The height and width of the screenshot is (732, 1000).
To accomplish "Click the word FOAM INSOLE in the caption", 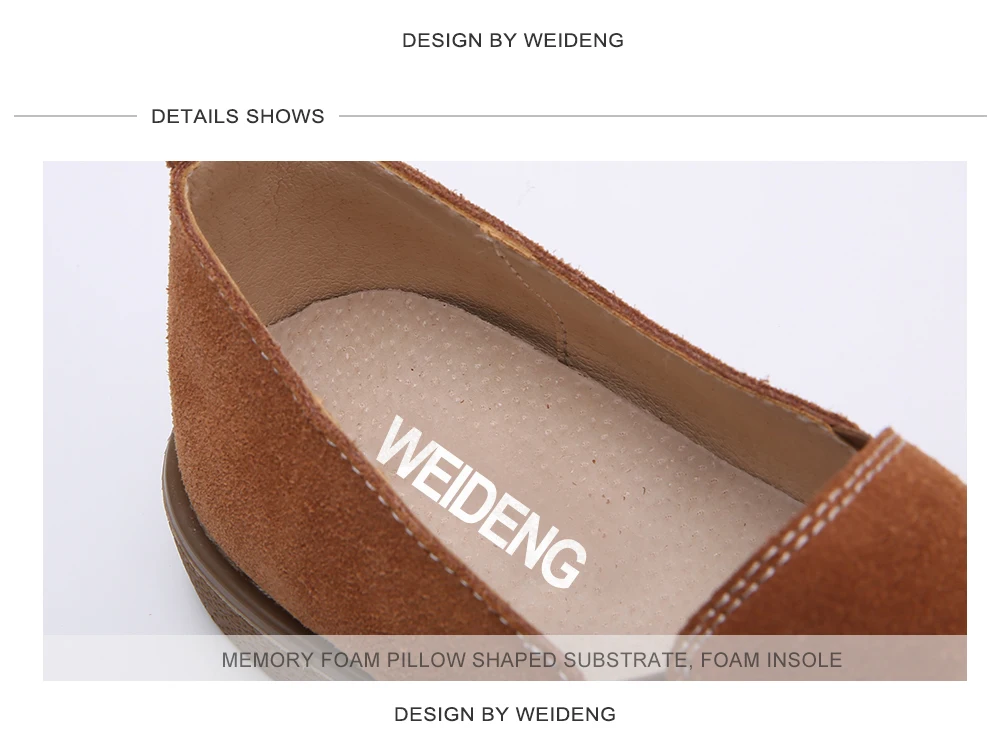I will (771, 660).
